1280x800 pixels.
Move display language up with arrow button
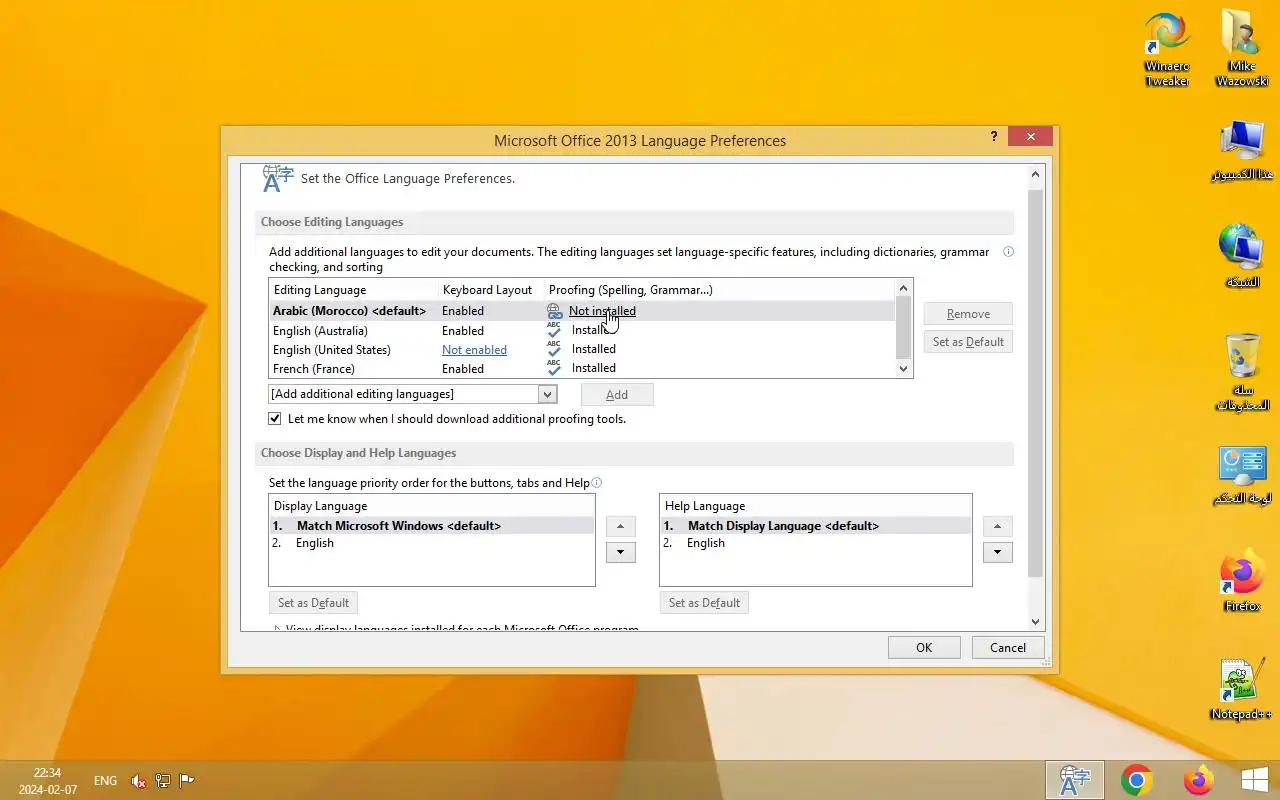pos(621,527)
